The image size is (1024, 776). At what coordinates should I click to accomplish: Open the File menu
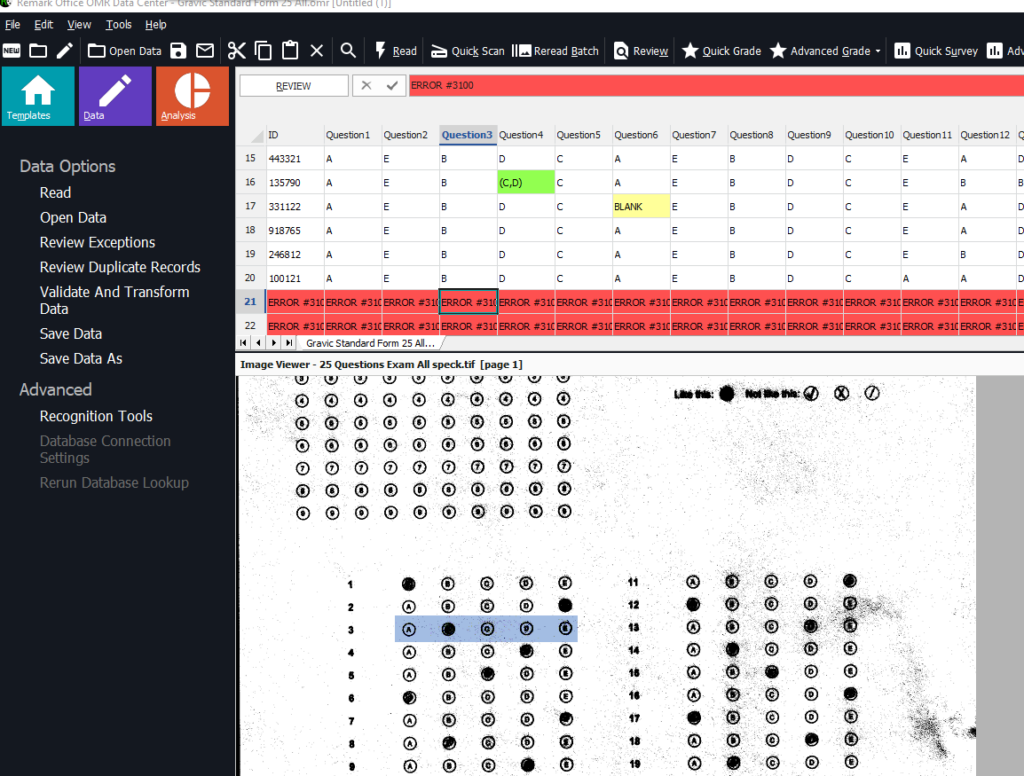[12, 25]
